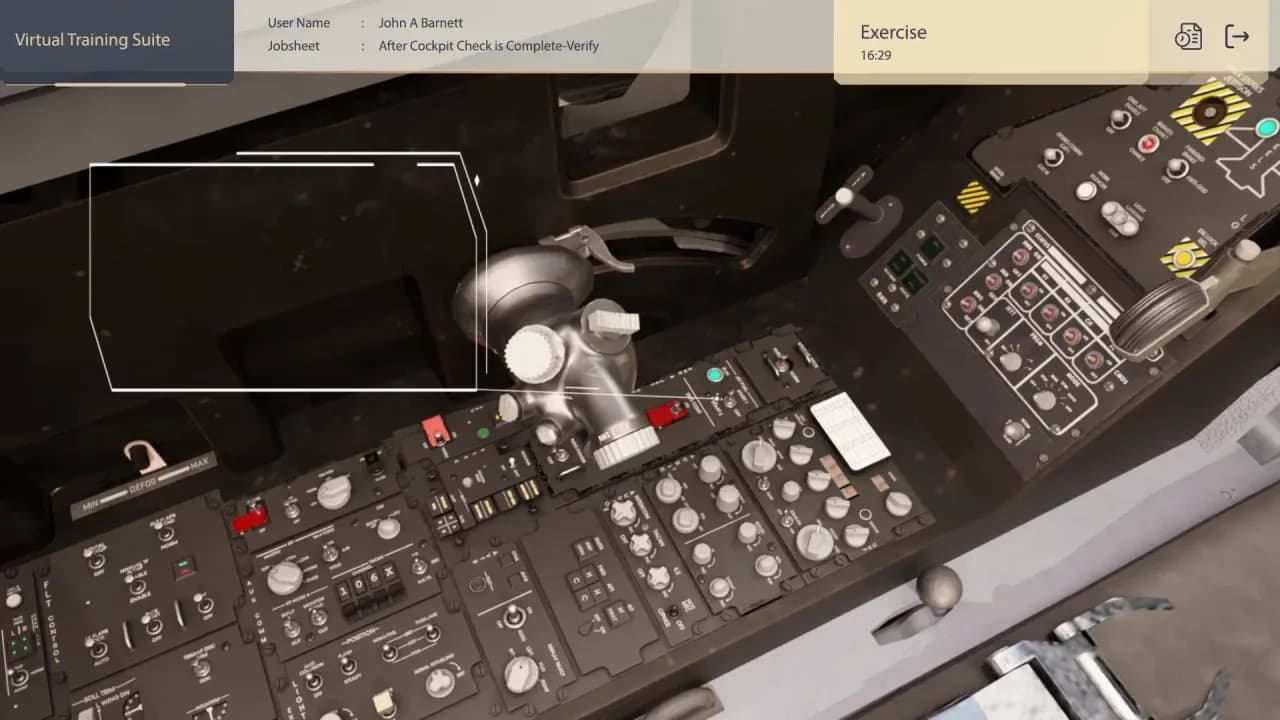Click the green indicator light beside pink guard
Image resolution: width=1280 pixels, height=720 pixels.
pos(483,434)
